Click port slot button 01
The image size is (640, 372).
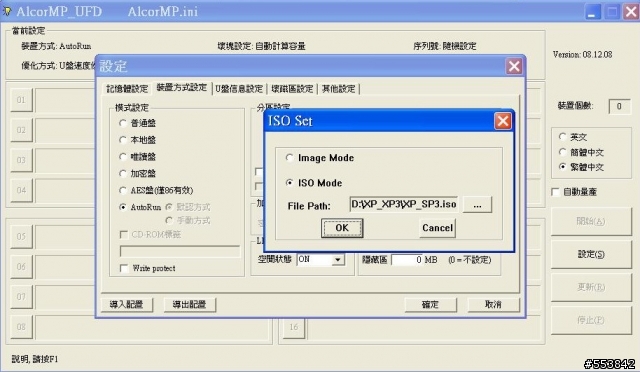[x=21, y=100]
